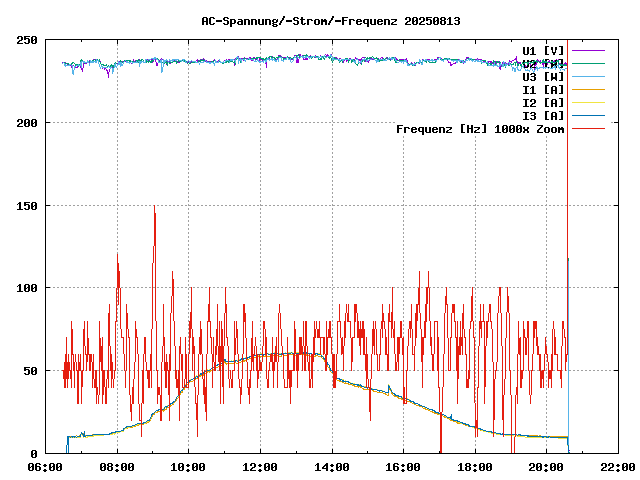Screen dimensions: 640x480
Task: Click the 150 y-axis tick label
Action: click(27, 205)
